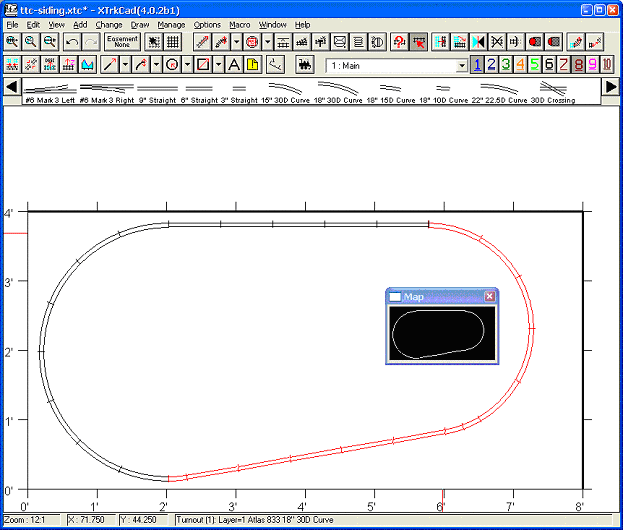Open the Macro menu
Image resolution: width=623 pixels, height=530 pixels.
[239, 24]
